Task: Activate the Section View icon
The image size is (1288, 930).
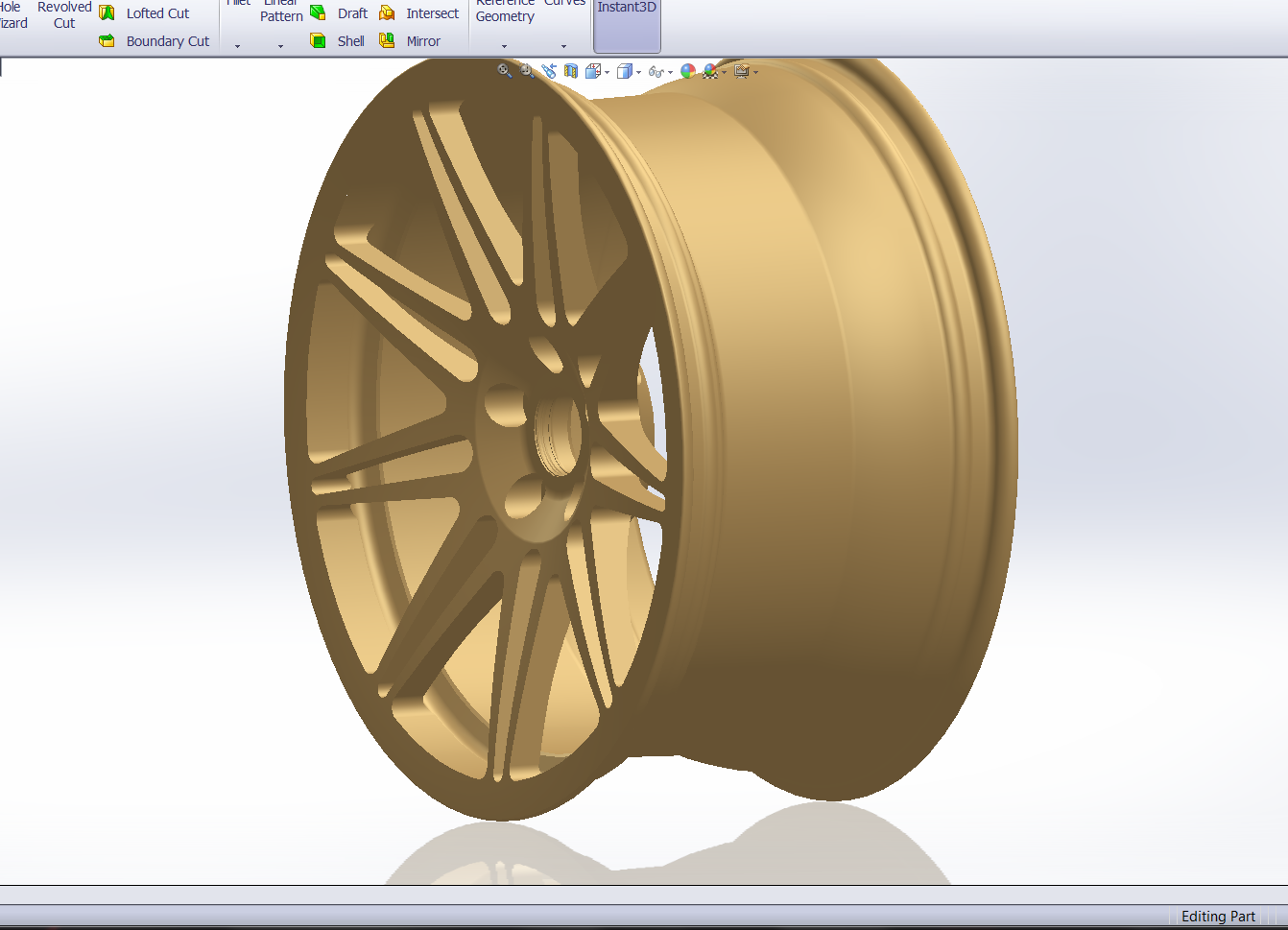Action: click(571, 71)
